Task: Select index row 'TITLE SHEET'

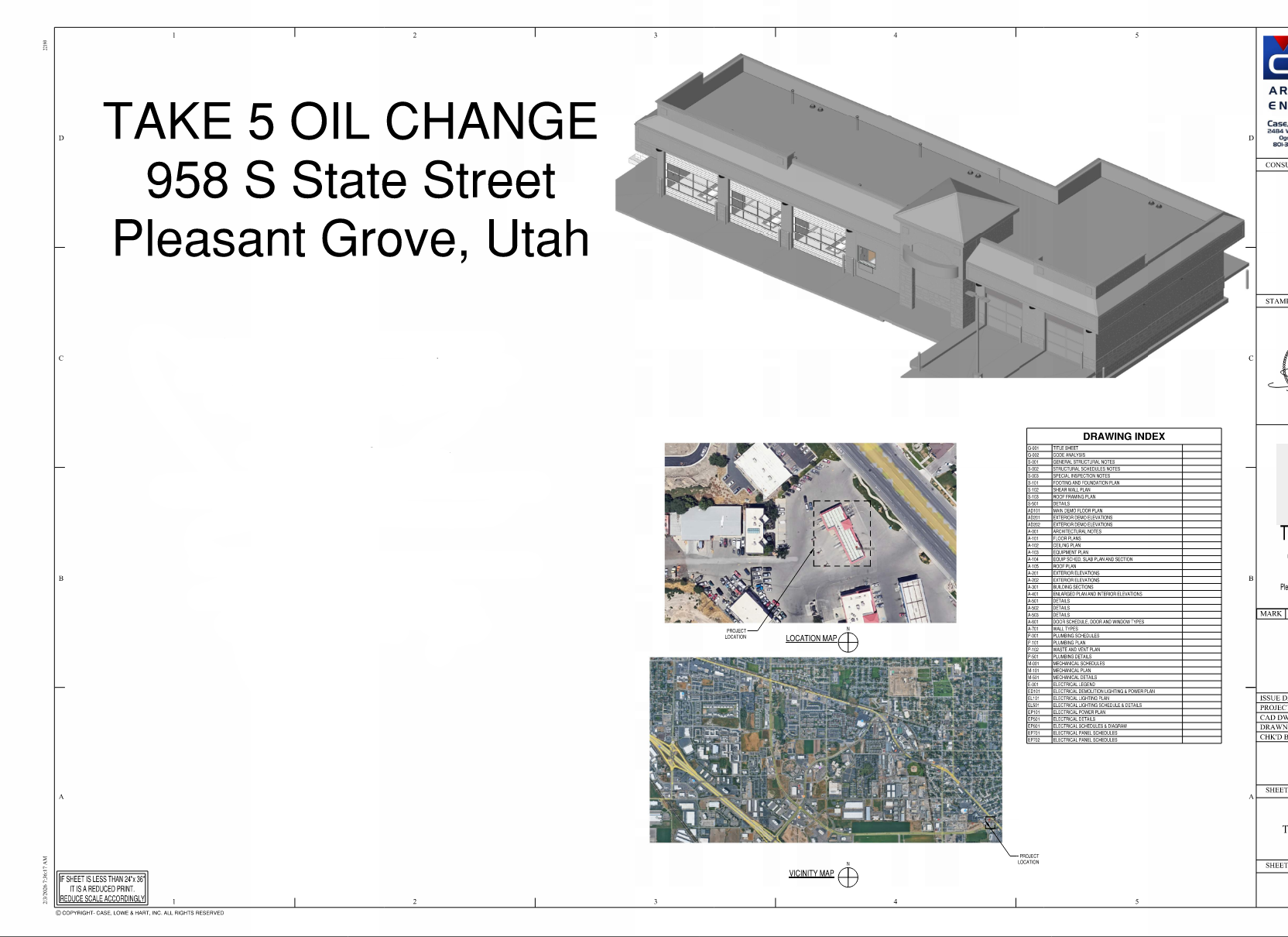Action: pyautogui.click(x=1124, y=448)
